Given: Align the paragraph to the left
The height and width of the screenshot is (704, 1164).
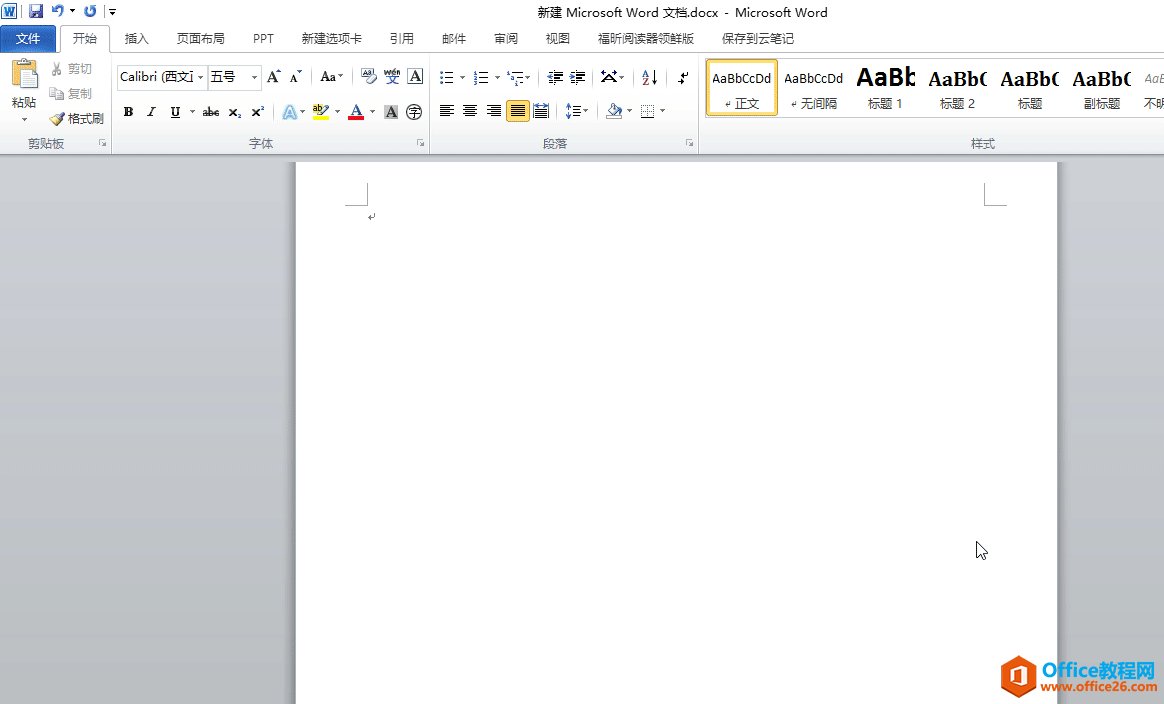Looking at the screenshot, I should coord(446,111).
